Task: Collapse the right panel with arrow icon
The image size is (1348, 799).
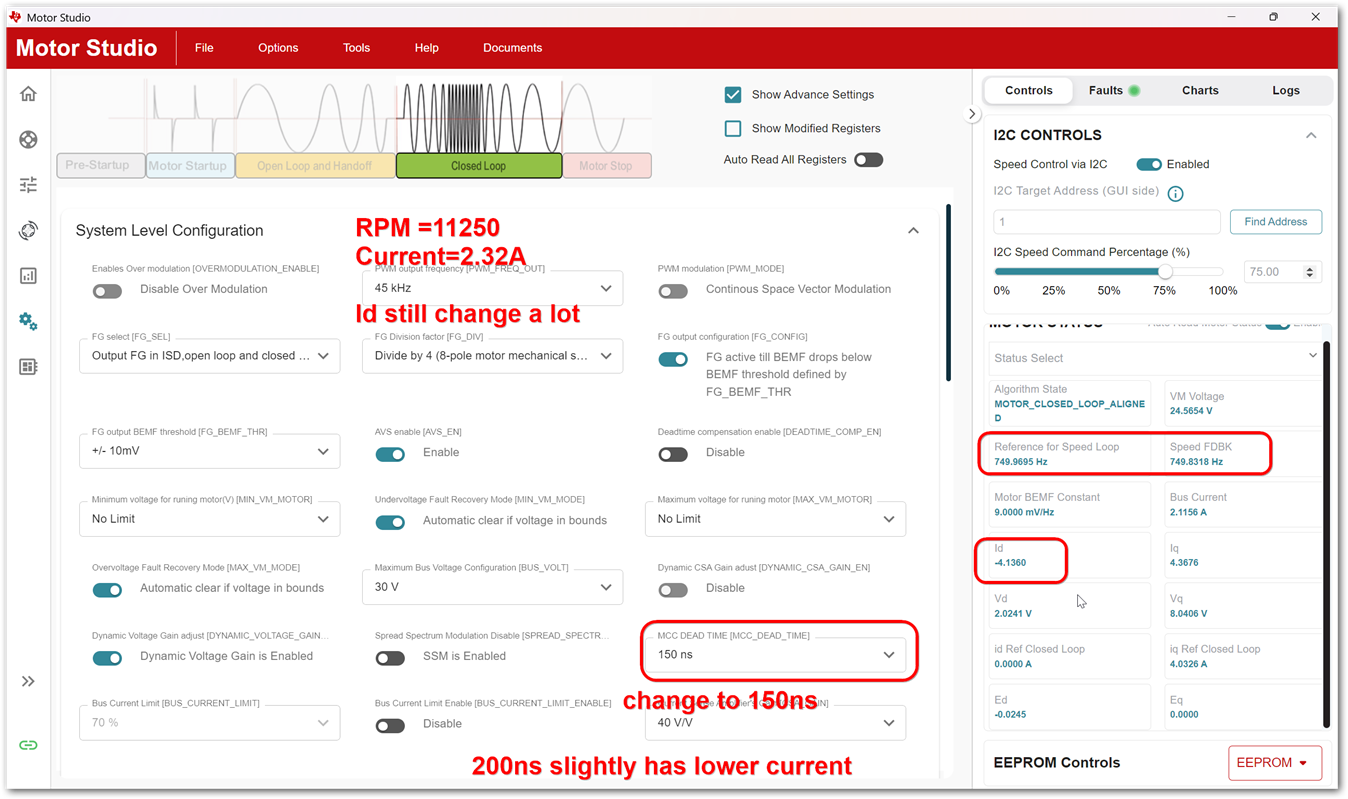Action: tap(972, 114)
